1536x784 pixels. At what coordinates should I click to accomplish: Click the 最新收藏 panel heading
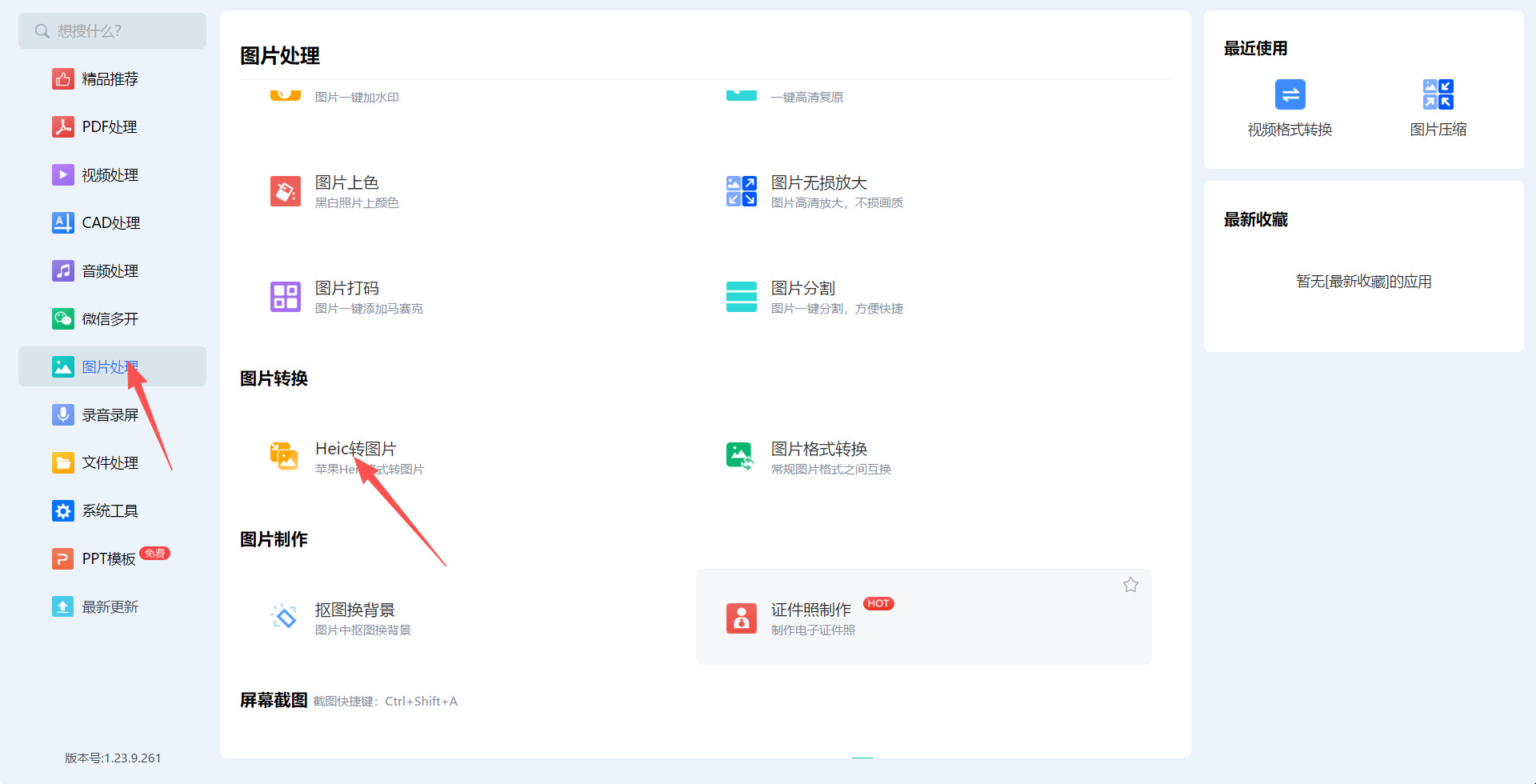pos(1256,220)
